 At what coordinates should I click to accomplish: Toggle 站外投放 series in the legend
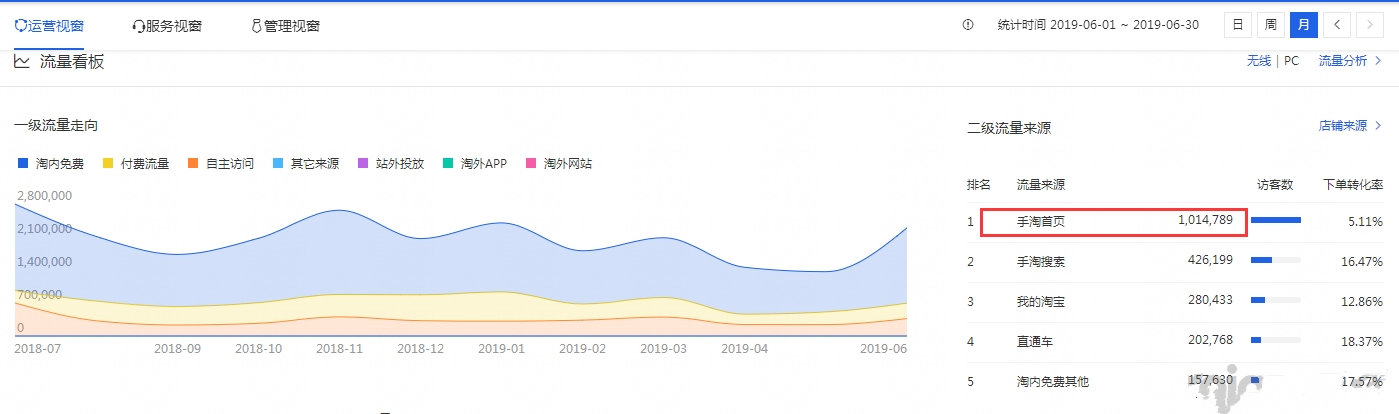[x=391, y=163]
